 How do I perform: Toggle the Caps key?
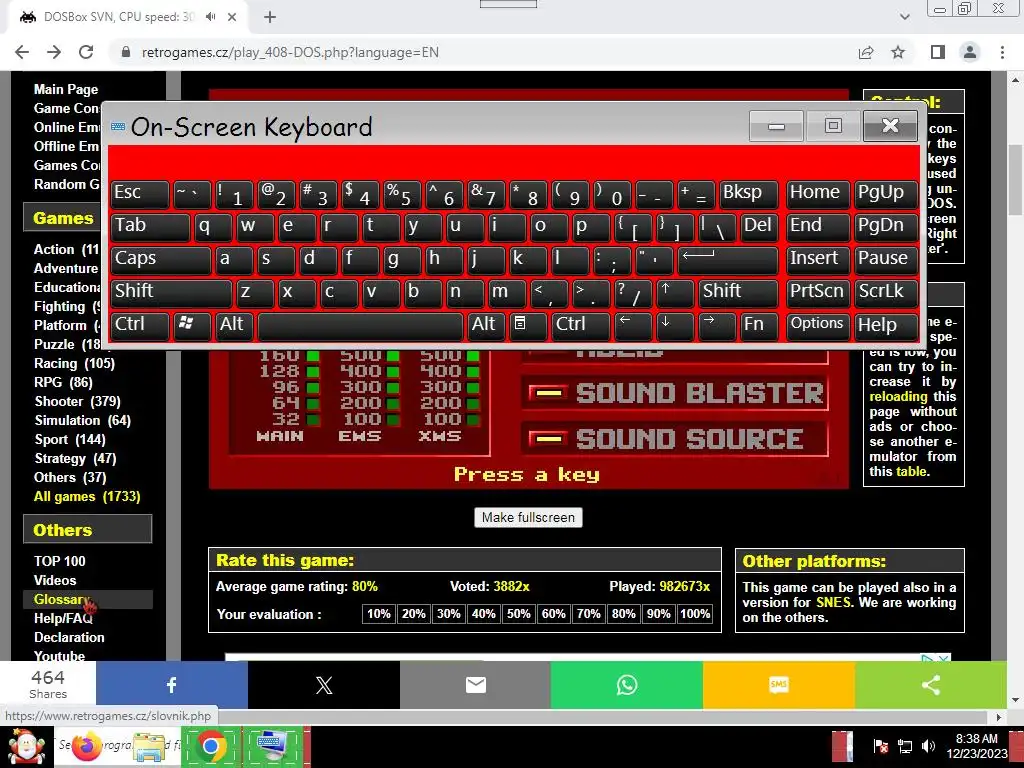click(161, 260)
